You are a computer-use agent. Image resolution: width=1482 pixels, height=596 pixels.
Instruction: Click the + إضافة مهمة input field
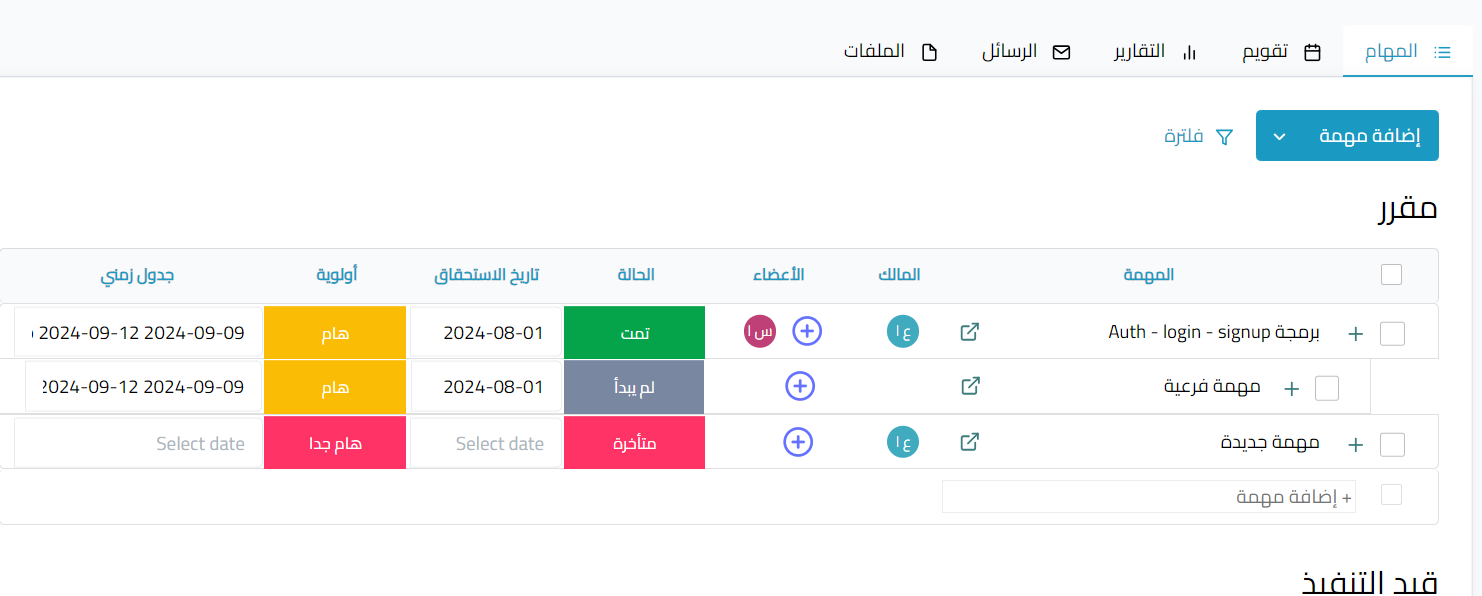click(1149, 497)
